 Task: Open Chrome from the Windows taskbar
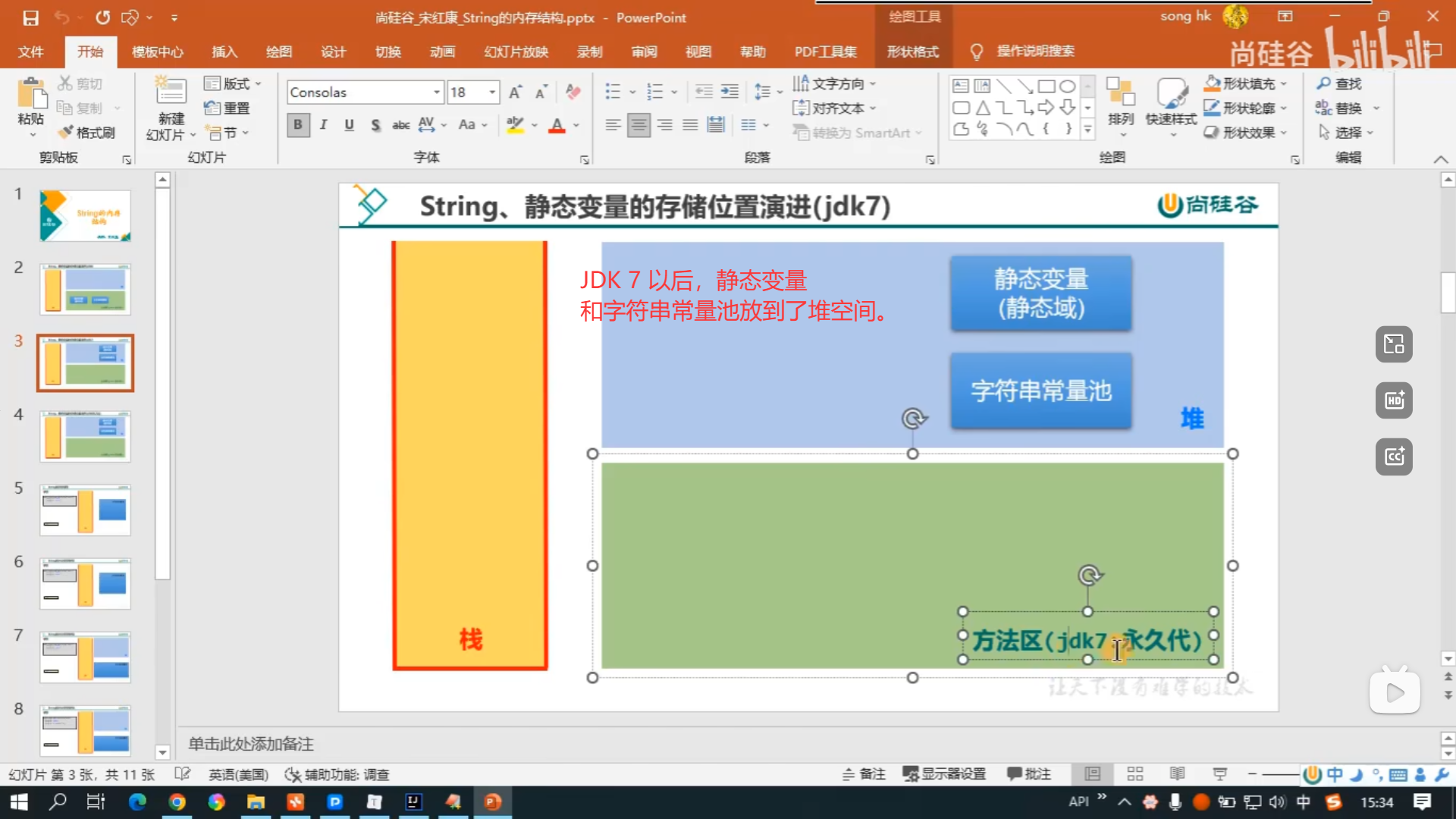click(x=177, y=802)
